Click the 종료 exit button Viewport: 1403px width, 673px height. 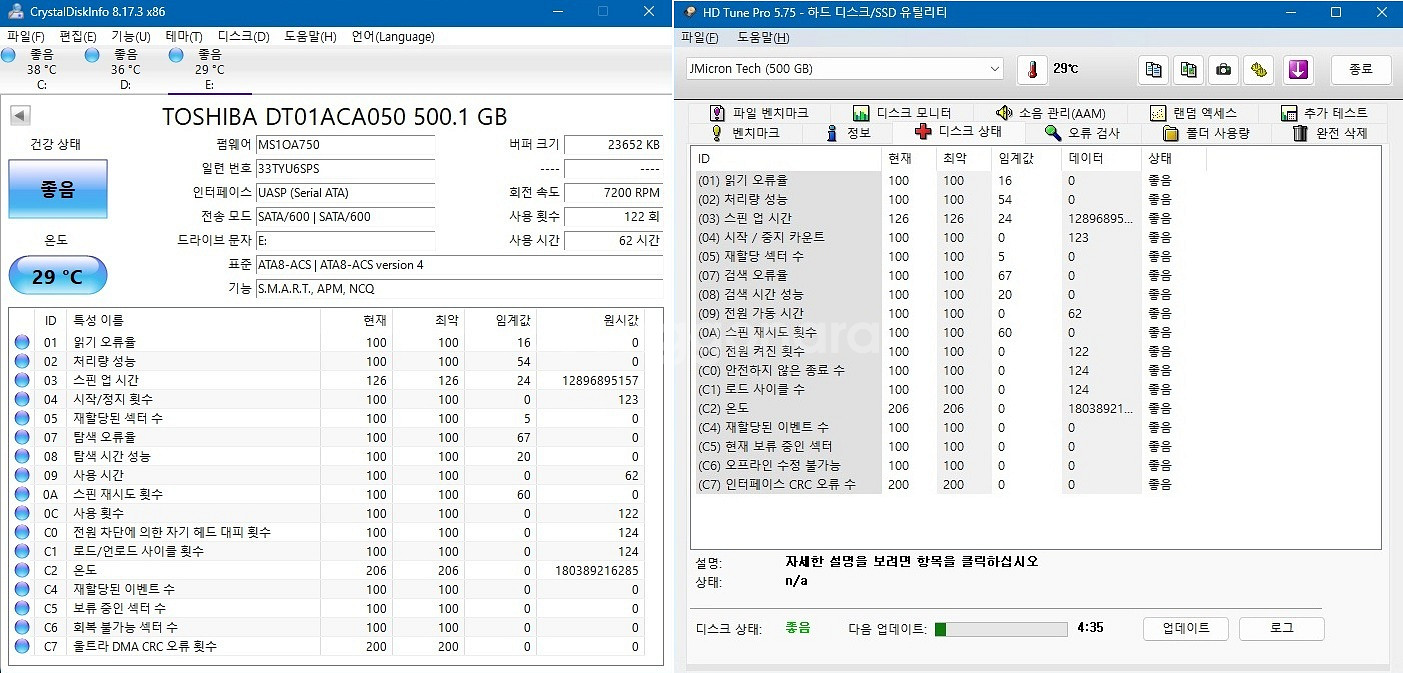click(x=1360, y=70)
